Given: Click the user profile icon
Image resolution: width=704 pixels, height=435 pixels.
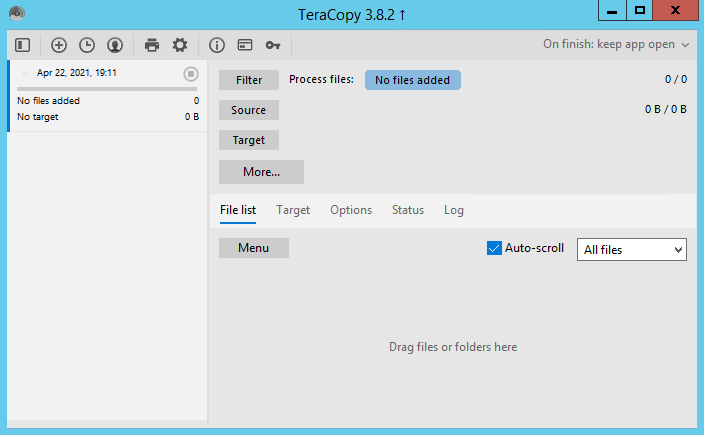Looking at the screenshot, I should pos(115,45).
